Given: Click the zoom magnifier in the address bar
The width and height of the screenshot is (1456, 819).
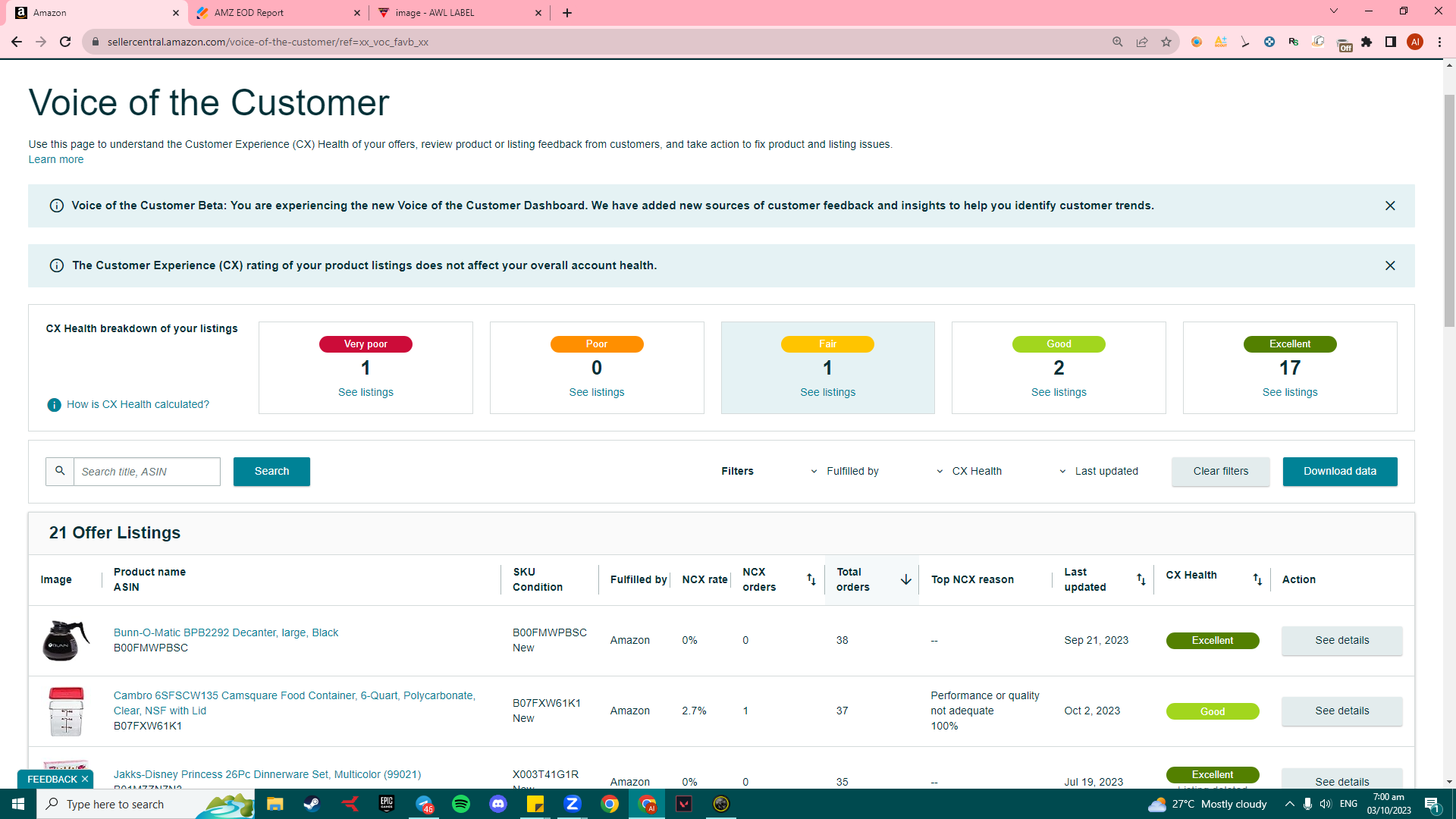Looking at the screenshot, I should (1118, 42).
